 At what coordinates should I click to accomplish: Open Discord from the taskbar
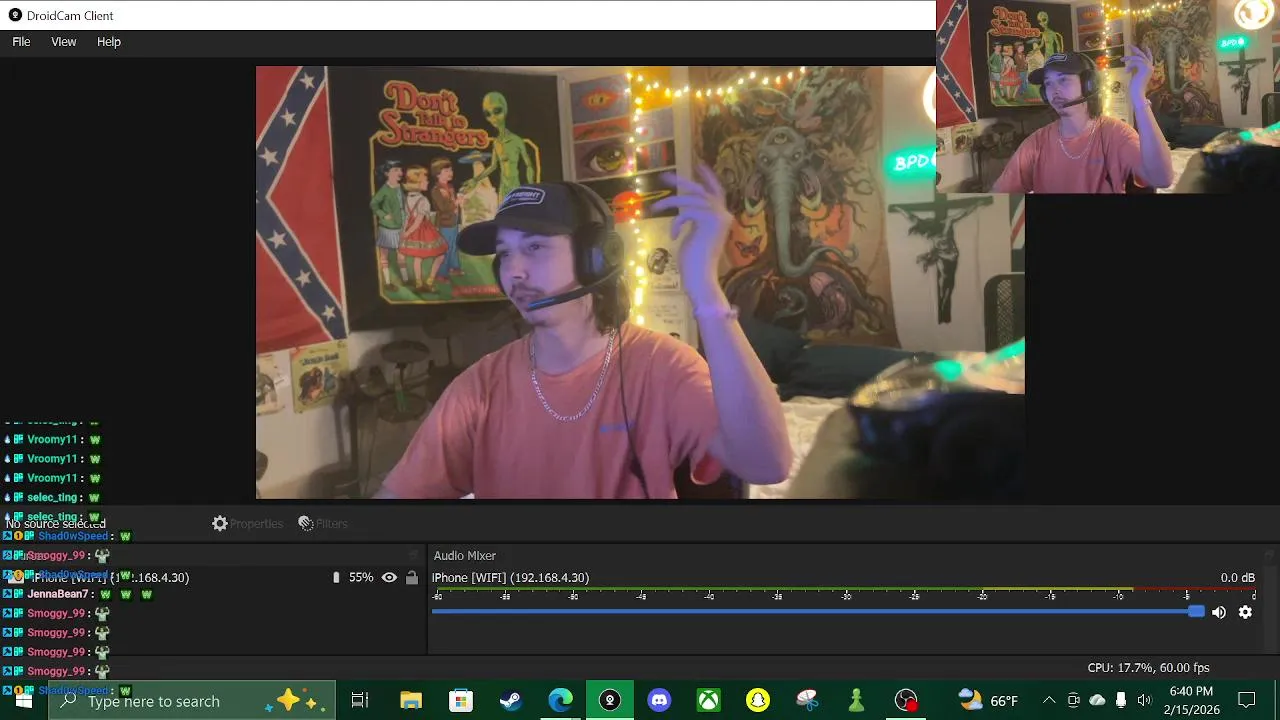pyautogui.click(x=659, y=701)
